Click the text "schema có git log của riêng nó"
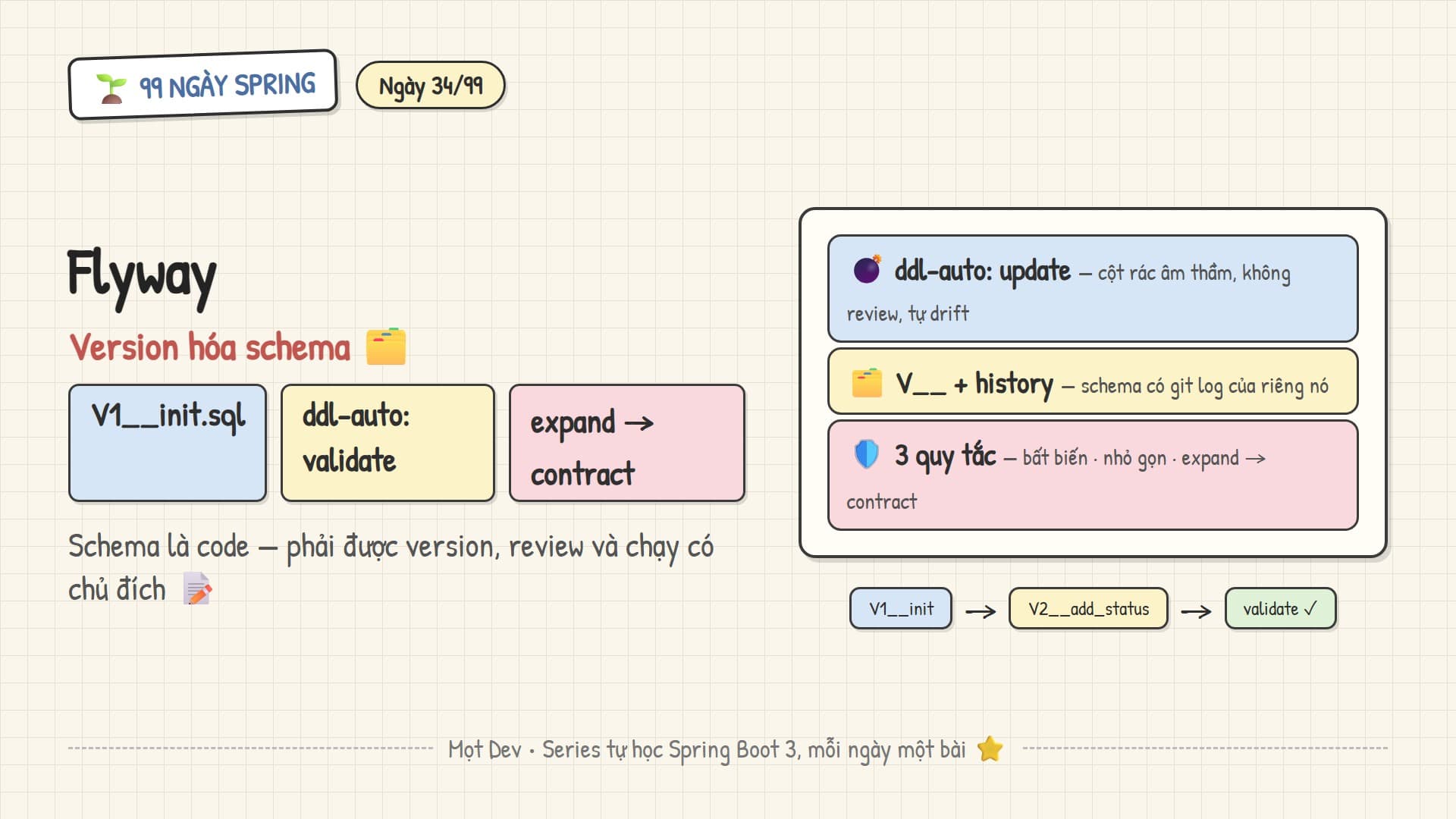 pyautogui.click(x=1204, y=387)
